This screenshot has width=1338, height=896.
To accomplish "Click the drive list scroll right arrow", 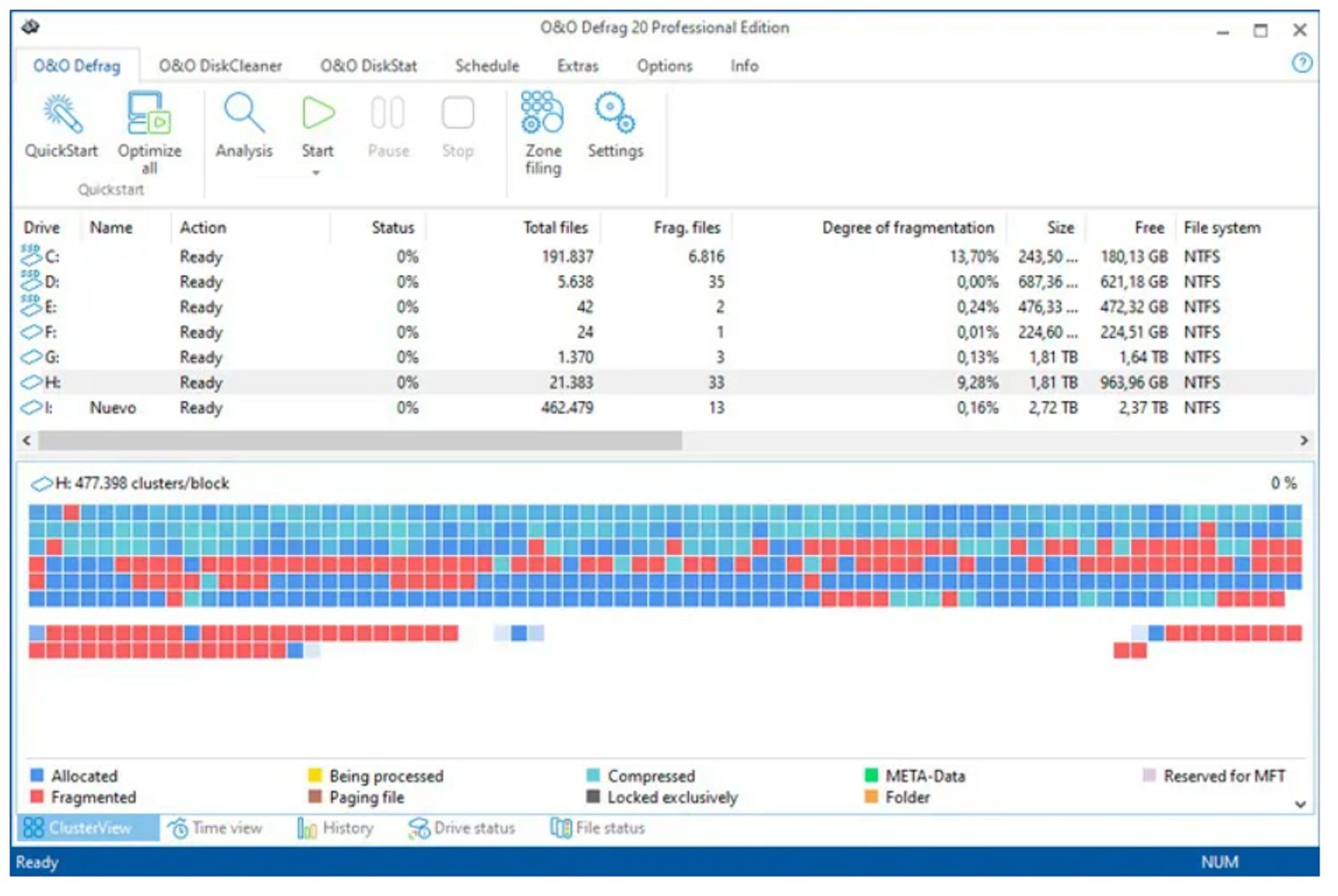I will (1304, 440).
